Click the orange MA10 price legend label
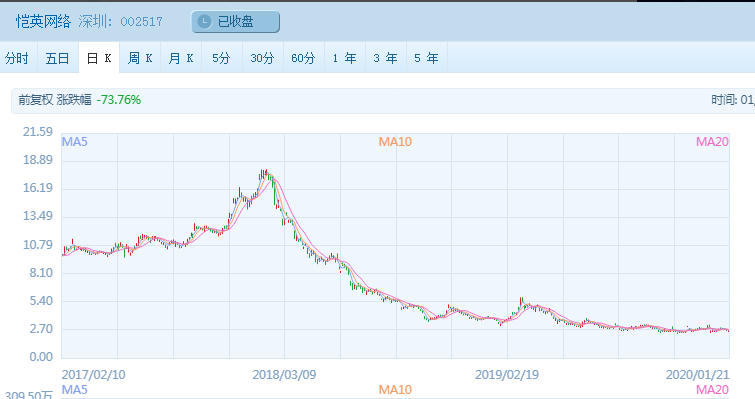Viewport: 755px width, 399px height. coord(395,142)
